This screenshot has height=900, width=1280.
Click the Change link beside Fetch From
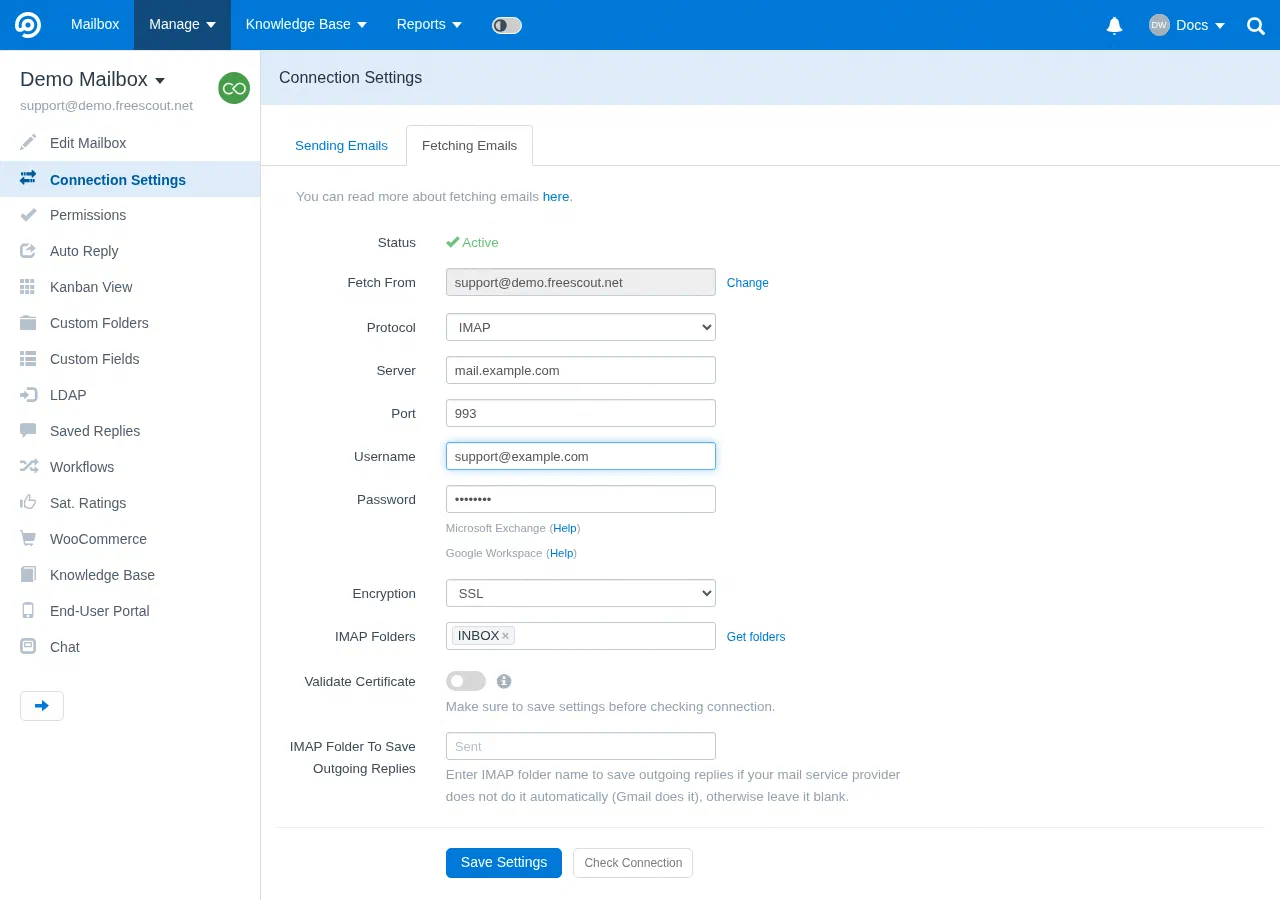(748, 283)
